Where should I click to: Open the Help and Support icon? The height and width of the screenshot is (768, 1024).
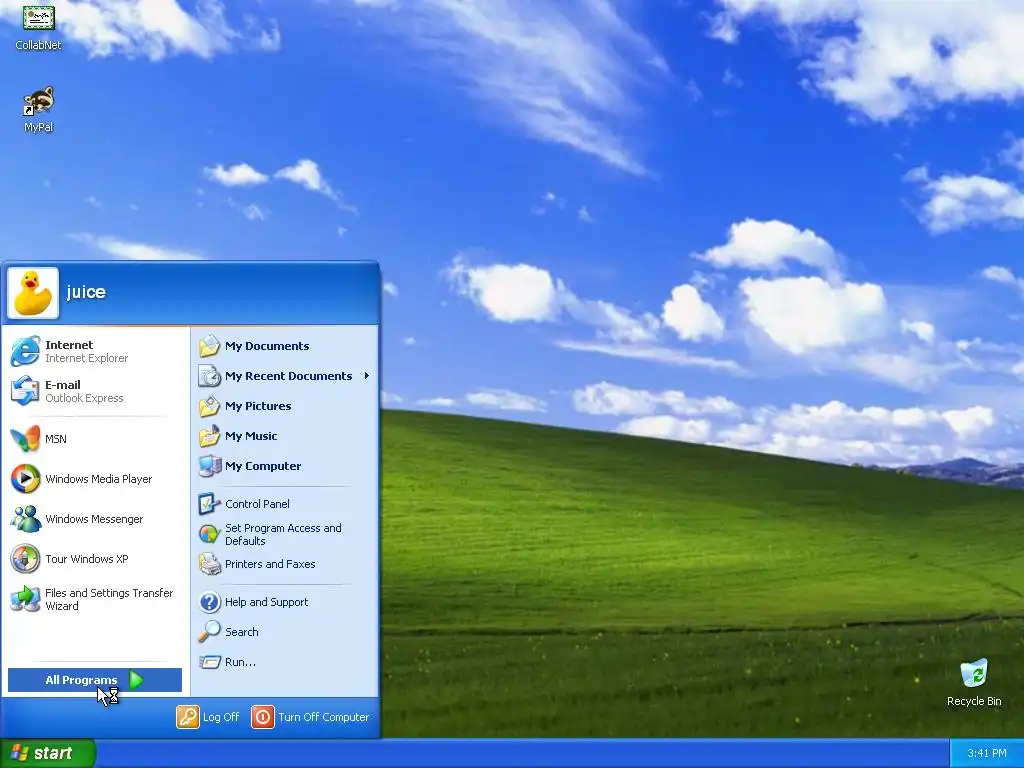[x=210, y=602]
